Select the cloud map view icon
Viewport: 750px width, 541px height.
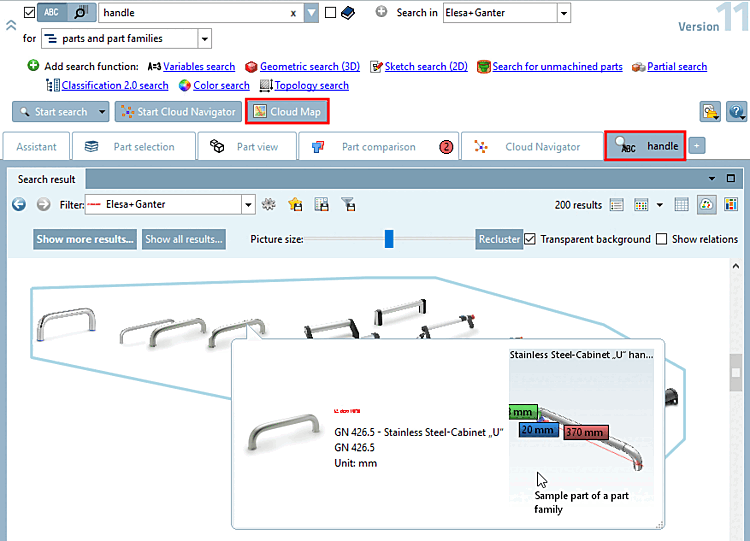click(x=706, y=205)
